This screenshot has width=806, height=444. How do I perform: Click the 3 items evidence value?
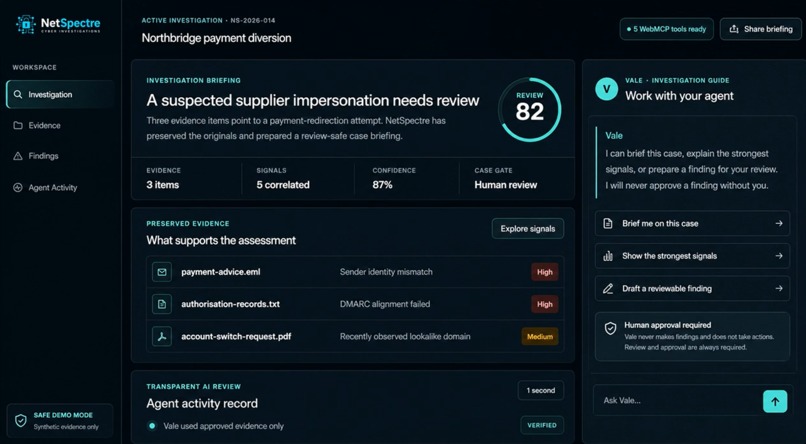162,185
